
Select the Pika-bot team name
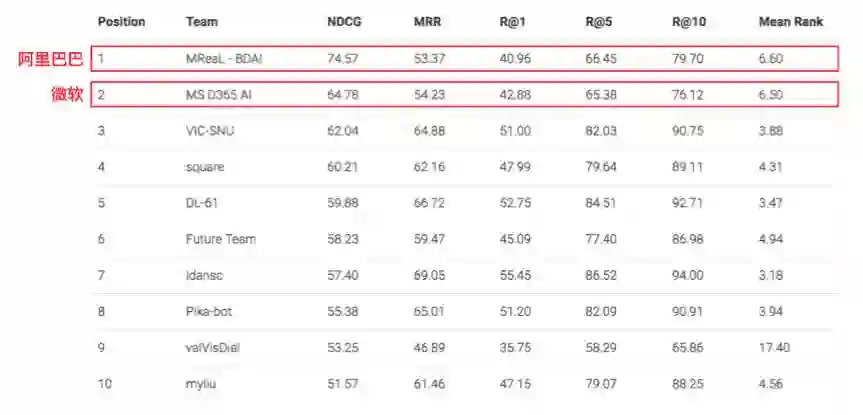click(x=209, y=311)
